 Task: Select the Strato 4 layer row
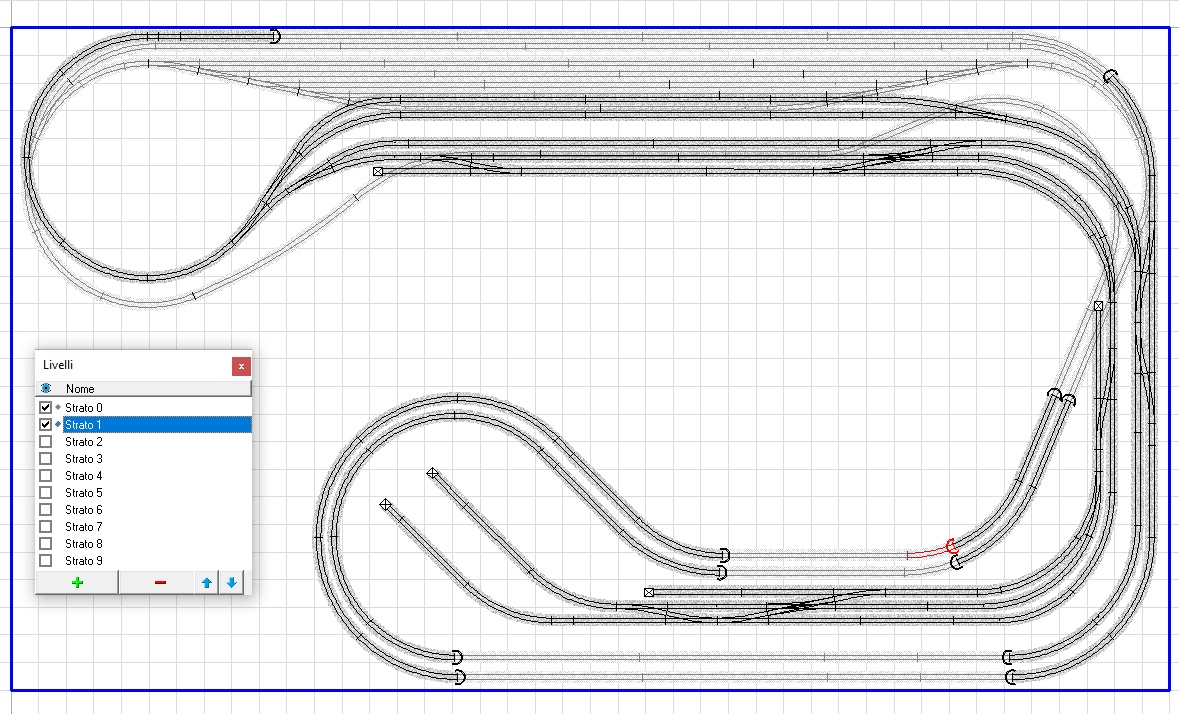[x=84, y=476]
